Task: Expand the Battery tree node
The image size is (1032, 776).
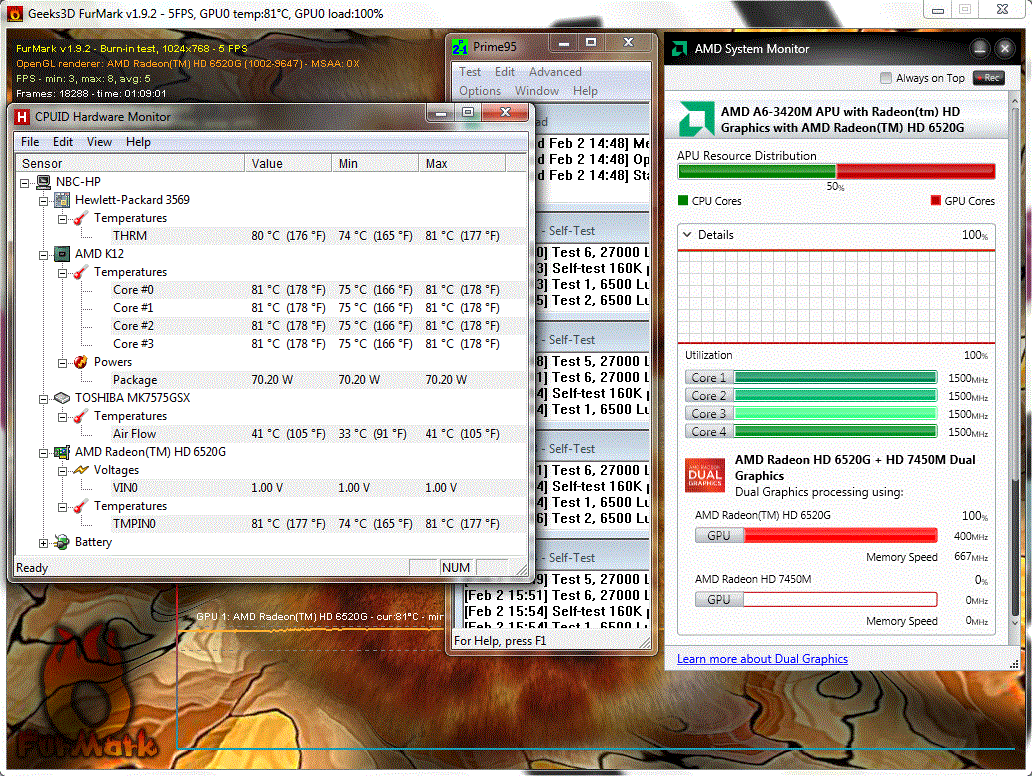Action: (44, 542)
